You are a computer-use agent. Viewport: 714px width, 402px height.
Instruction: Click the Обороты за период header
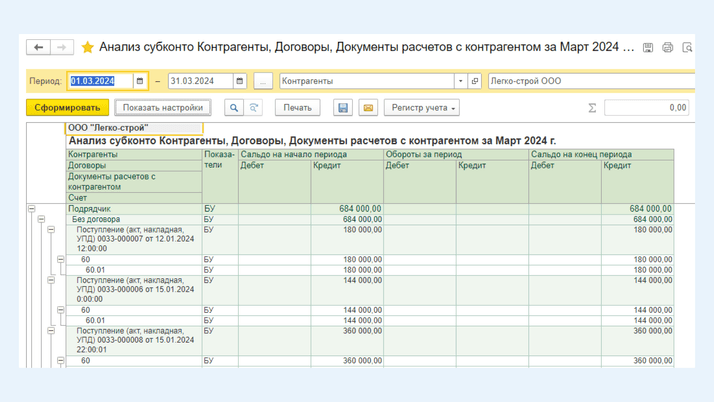tap(456, 154)
